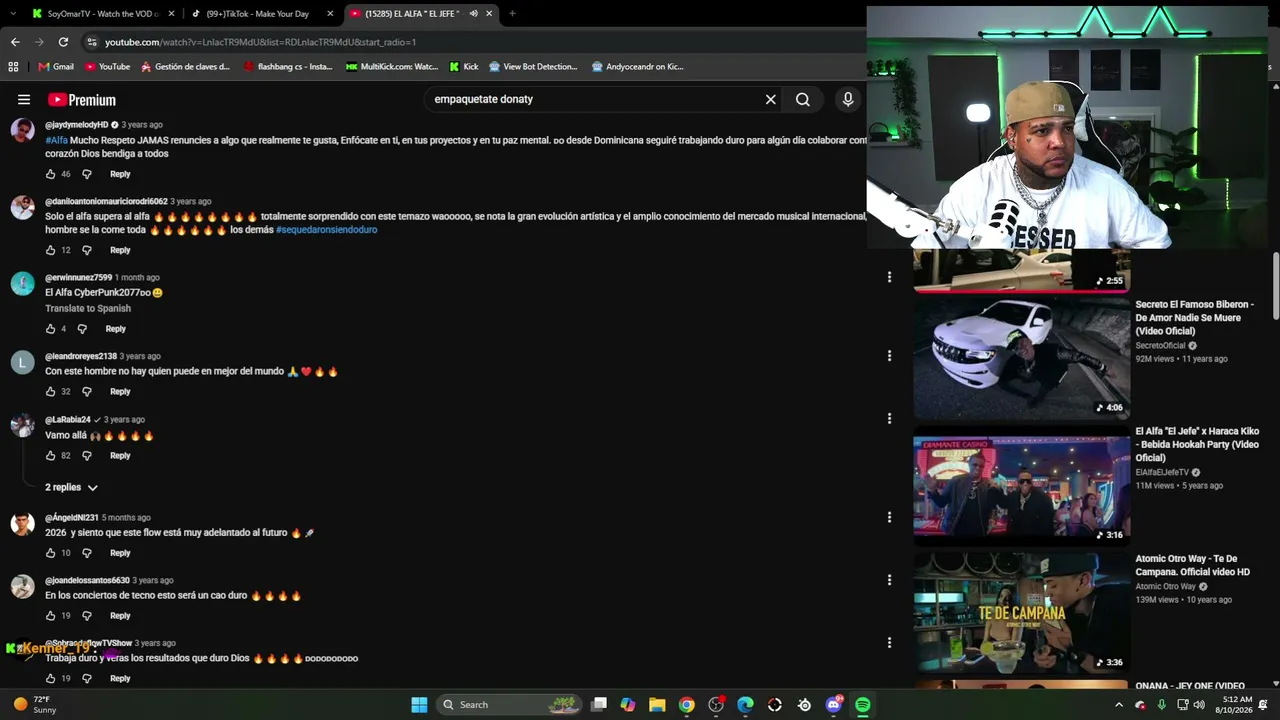1280x720 pixels.
Task: Go back to the previous page
Action: coord(15,42)
